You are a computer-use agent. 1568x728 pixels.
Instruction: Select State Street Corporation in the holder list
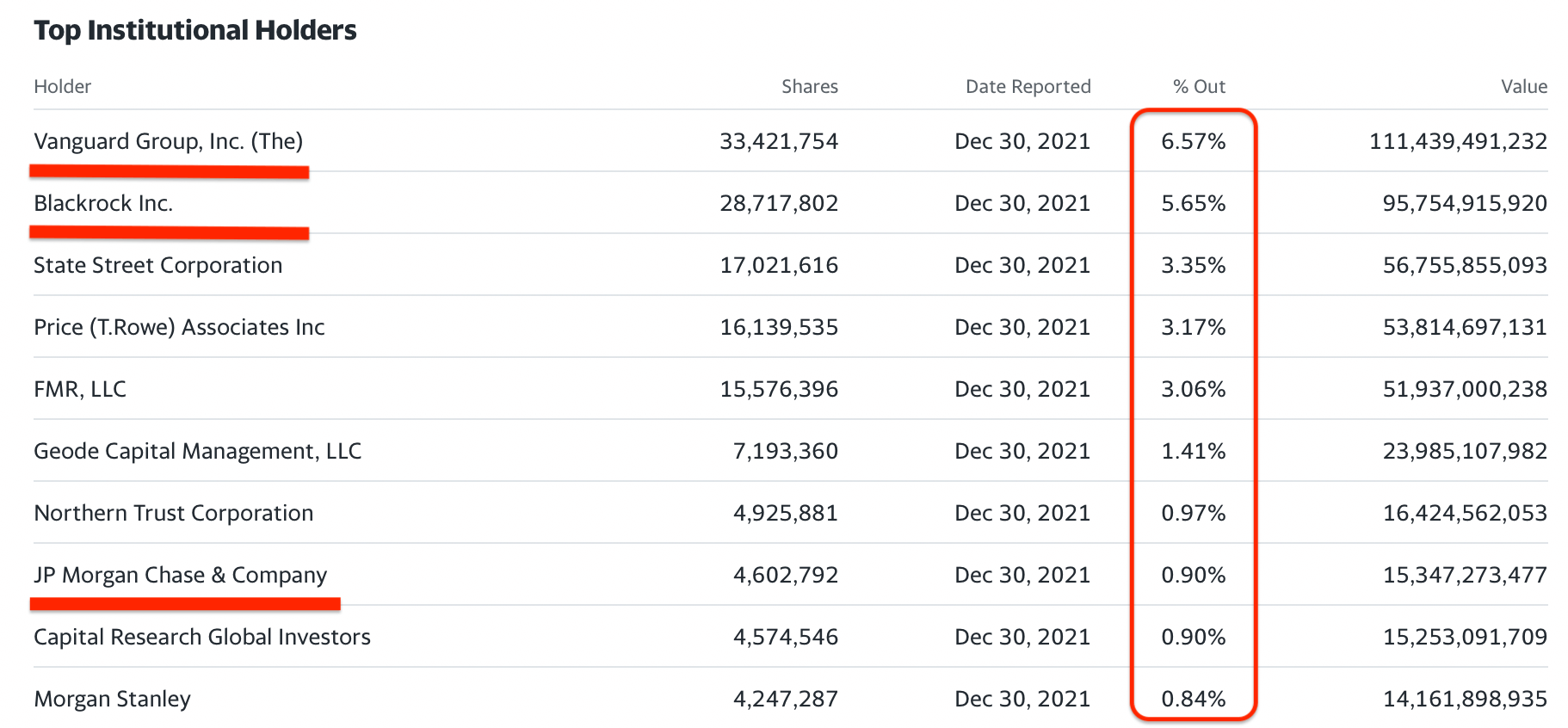coord(157,265)
